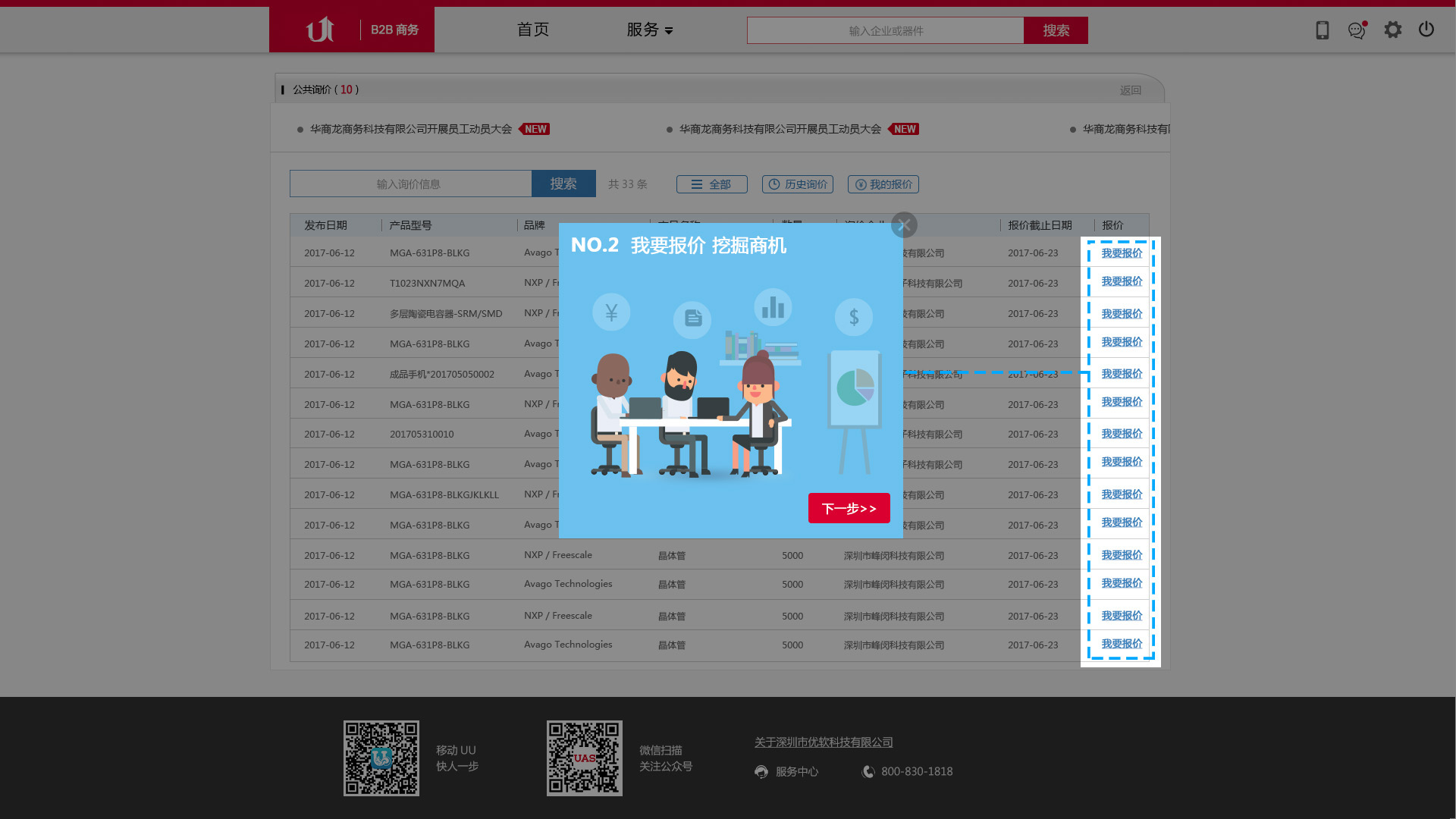Focus the 输入企业或器件 search field

(x=885, y=30)
